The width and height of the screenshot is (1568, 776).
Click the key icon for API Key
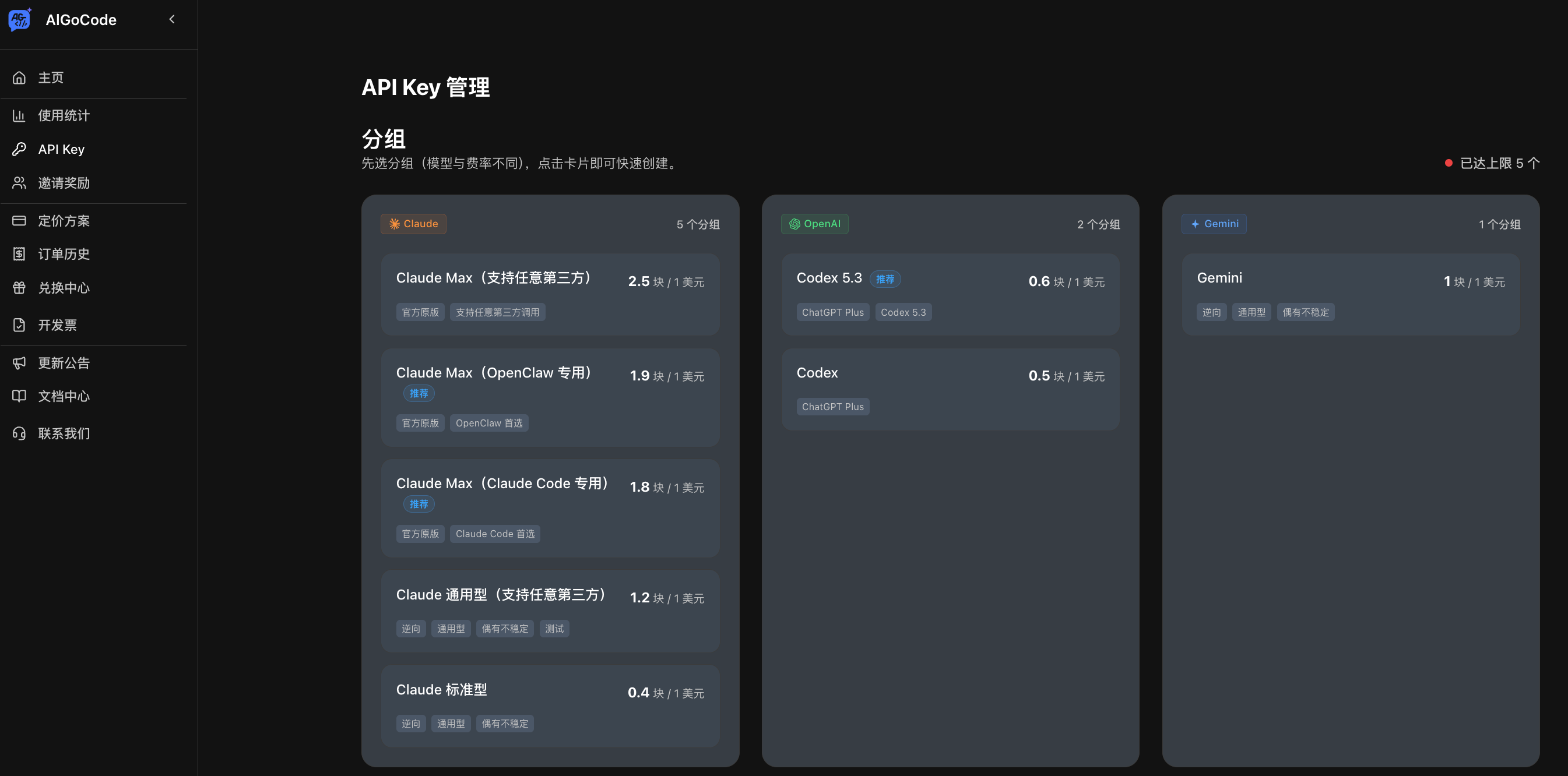coord(19,149)
